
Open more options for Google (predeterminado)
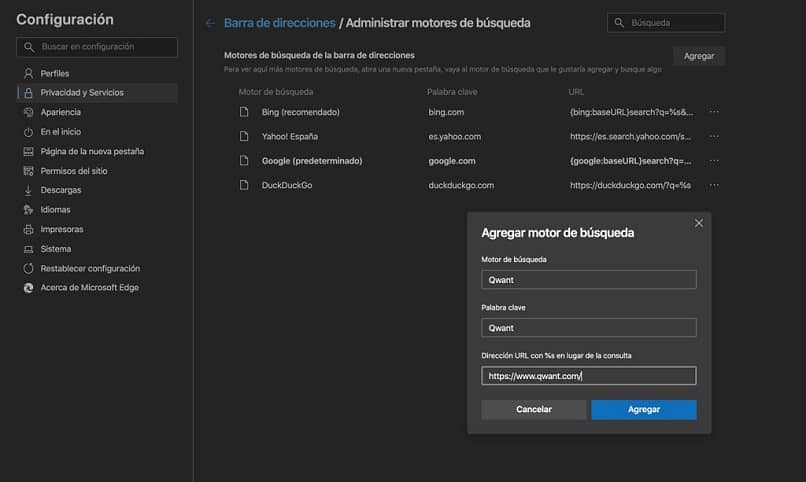714,161
